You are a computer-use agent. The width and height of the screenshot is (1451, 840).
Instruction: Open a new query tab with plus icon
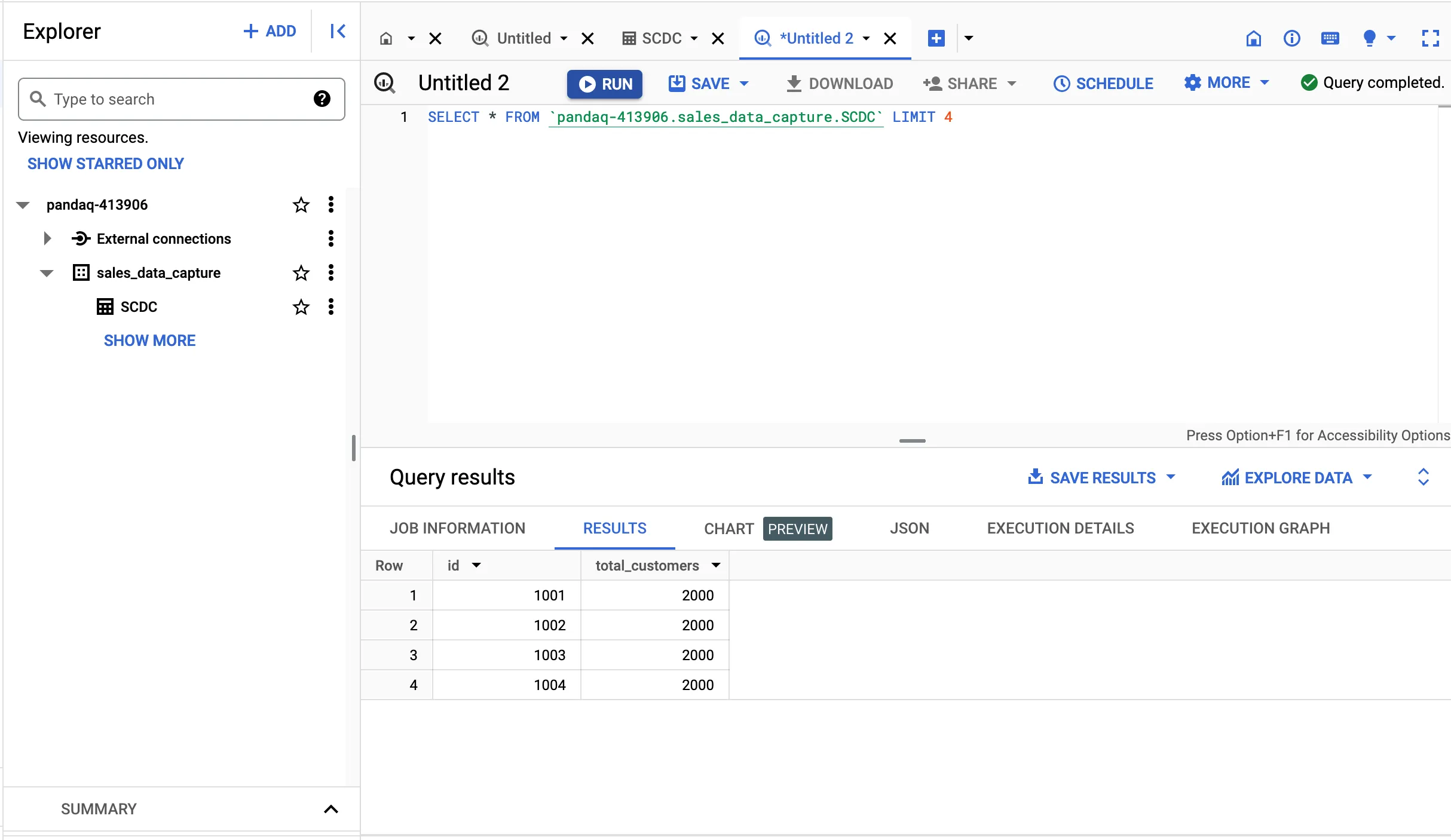pos(936,38)
